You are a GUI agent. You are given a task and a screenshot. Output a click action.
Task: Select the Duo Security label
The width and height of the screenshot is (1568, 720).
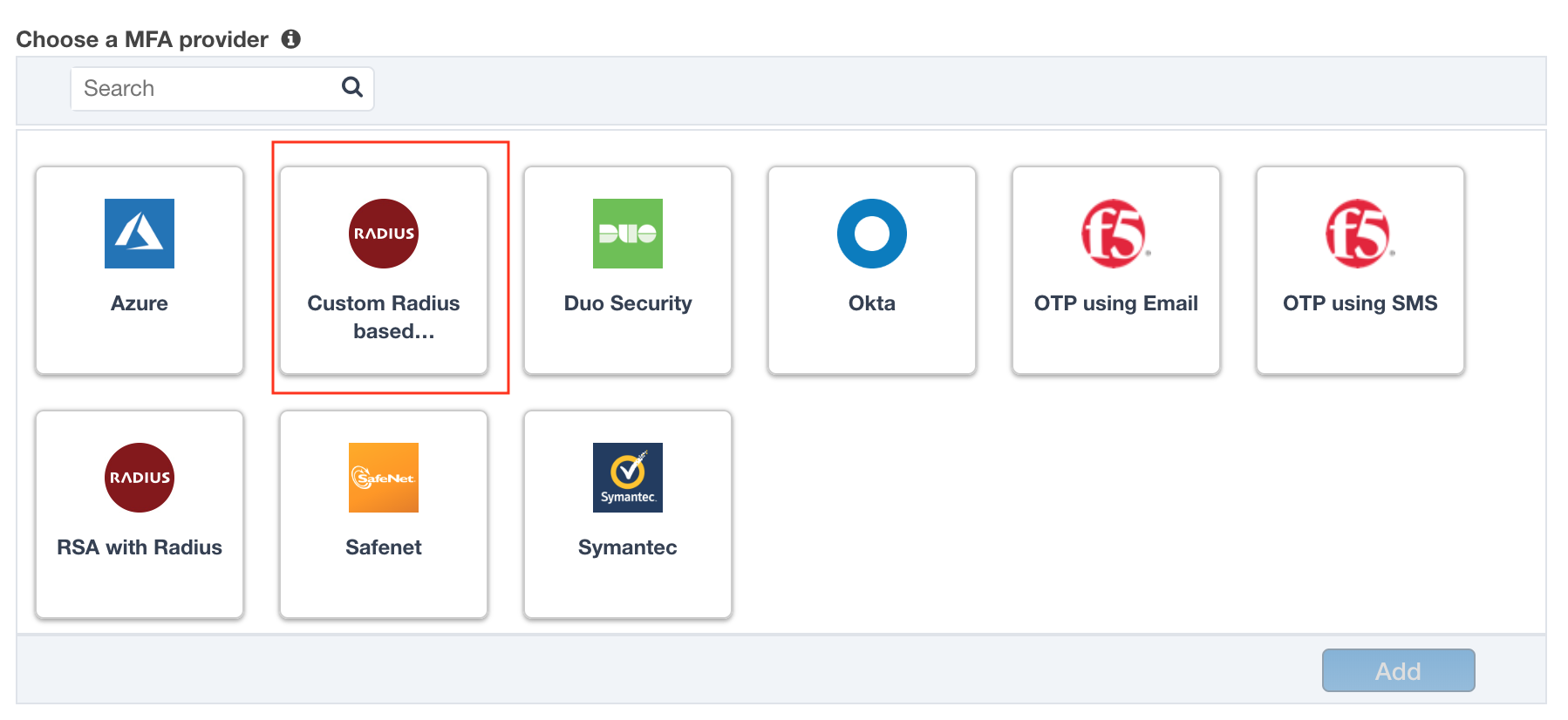pos(628,303)
